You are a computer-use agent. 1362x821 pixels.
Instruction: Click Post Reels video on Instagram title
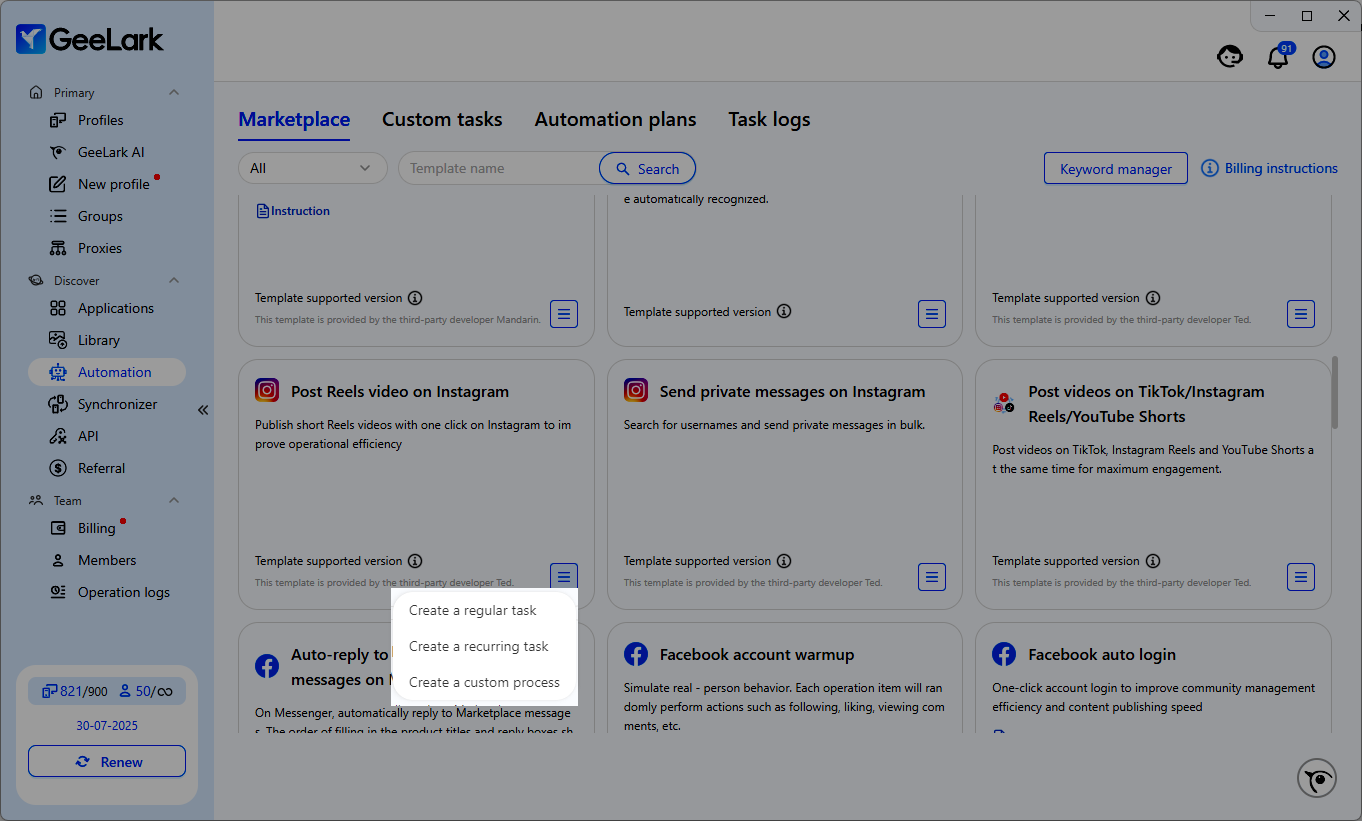[400, 391]
